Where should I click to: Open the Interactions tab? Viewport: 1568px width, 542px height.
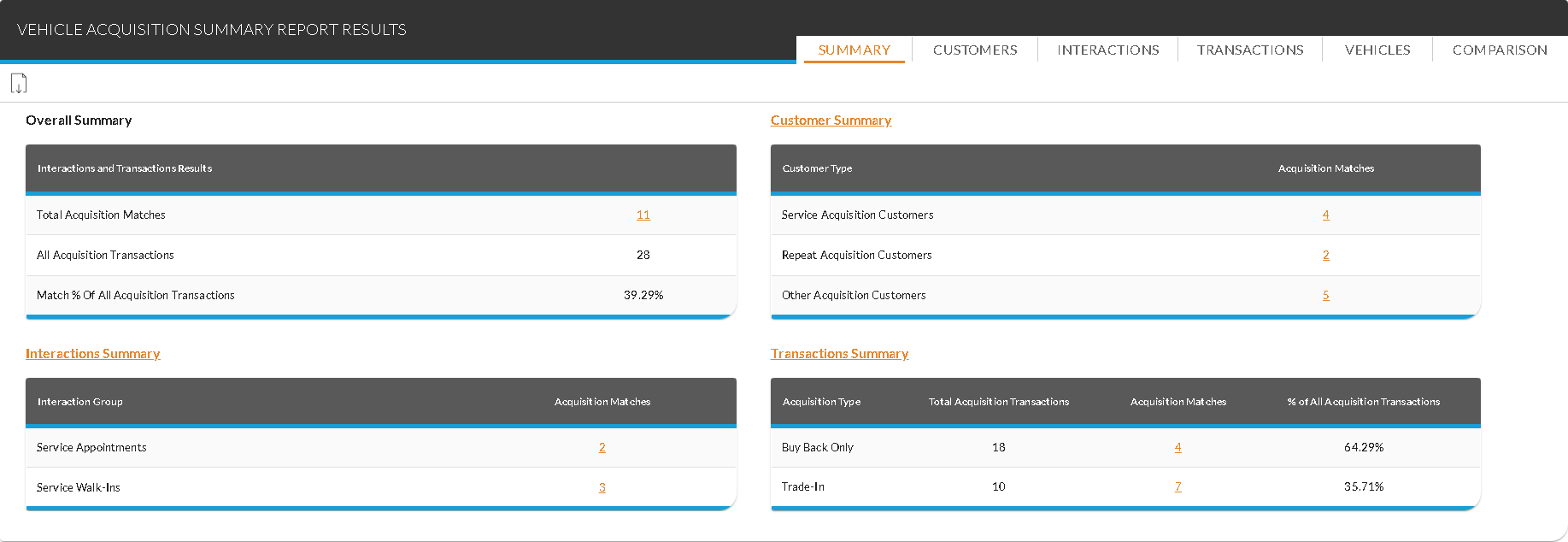[x=1107, y=50]
